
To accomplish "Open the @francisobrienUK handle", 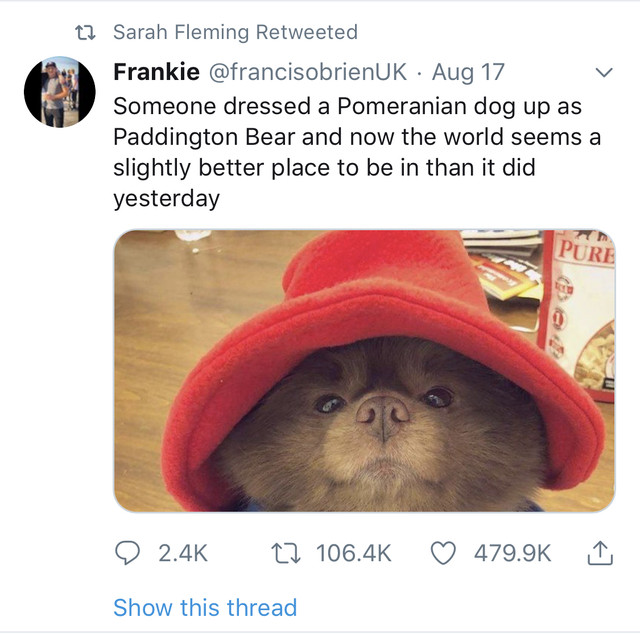I will (x=307, y=72).
